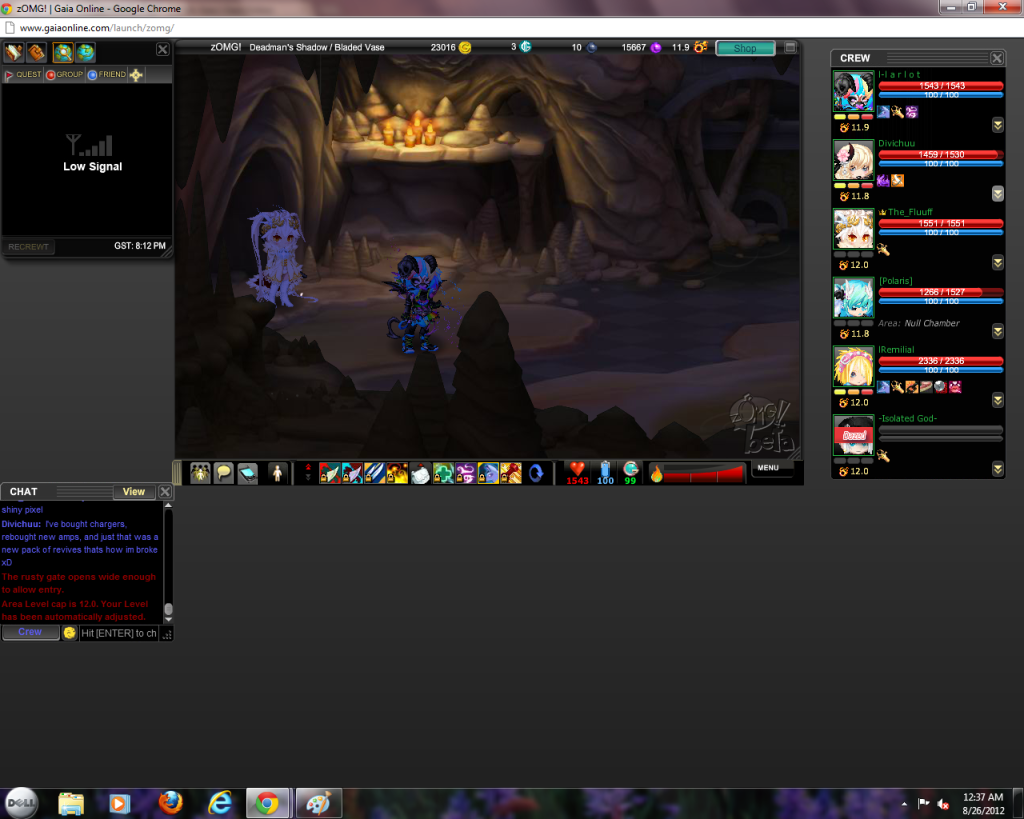Click the blue stamina battery icon
The width and height of the screenshot is (1024, 819).
(605, 469)
